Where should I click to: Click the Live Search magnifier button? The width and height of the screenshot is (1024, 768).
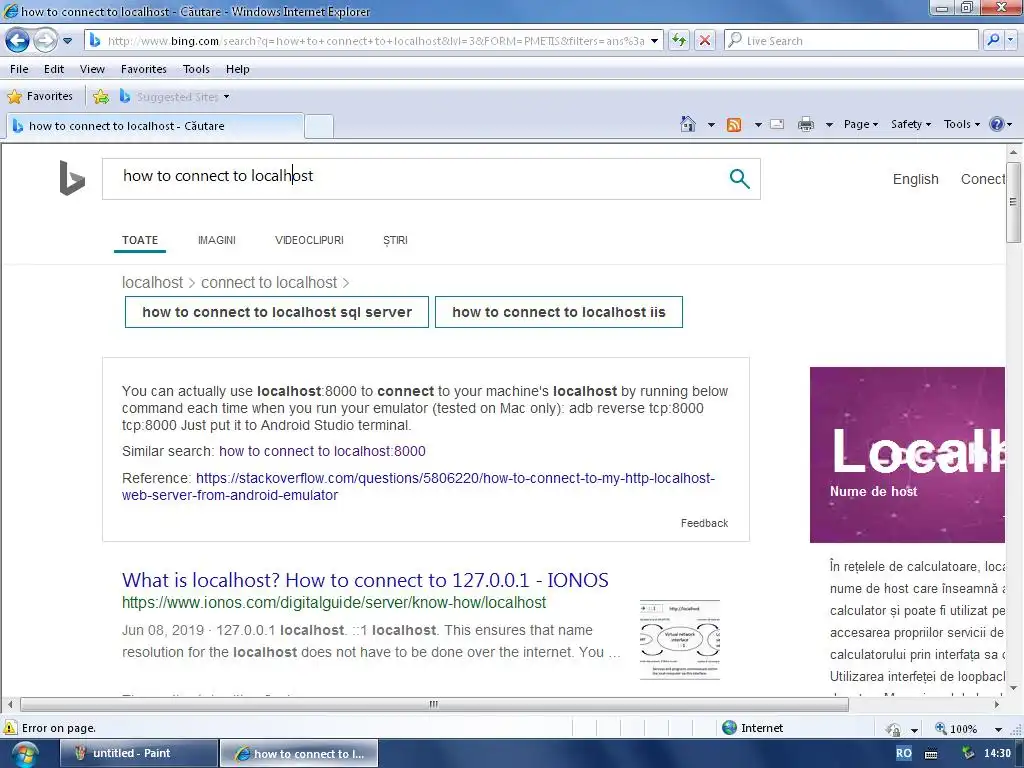point(993,40)
